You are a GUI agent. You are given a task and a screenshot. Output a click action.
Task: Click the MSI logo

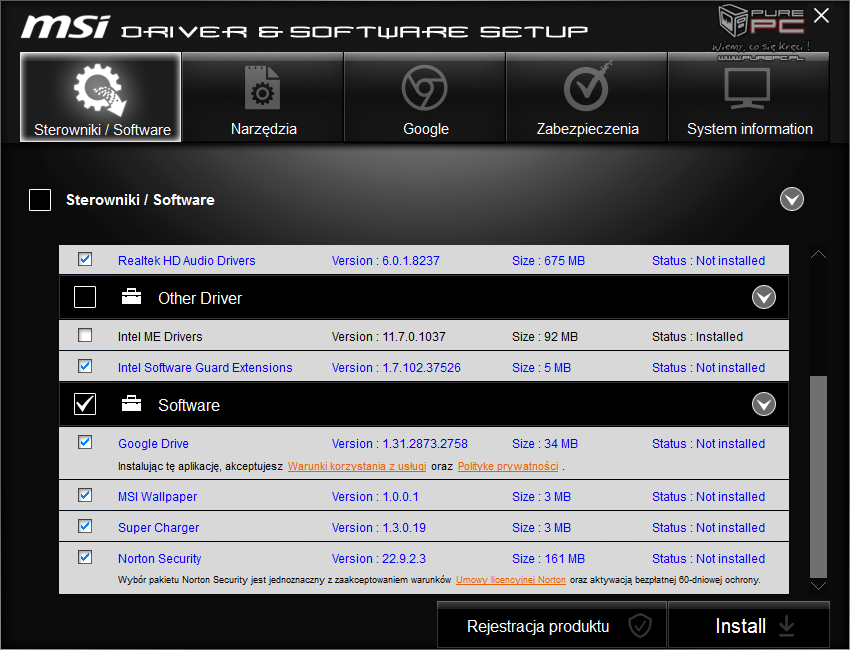65,27
